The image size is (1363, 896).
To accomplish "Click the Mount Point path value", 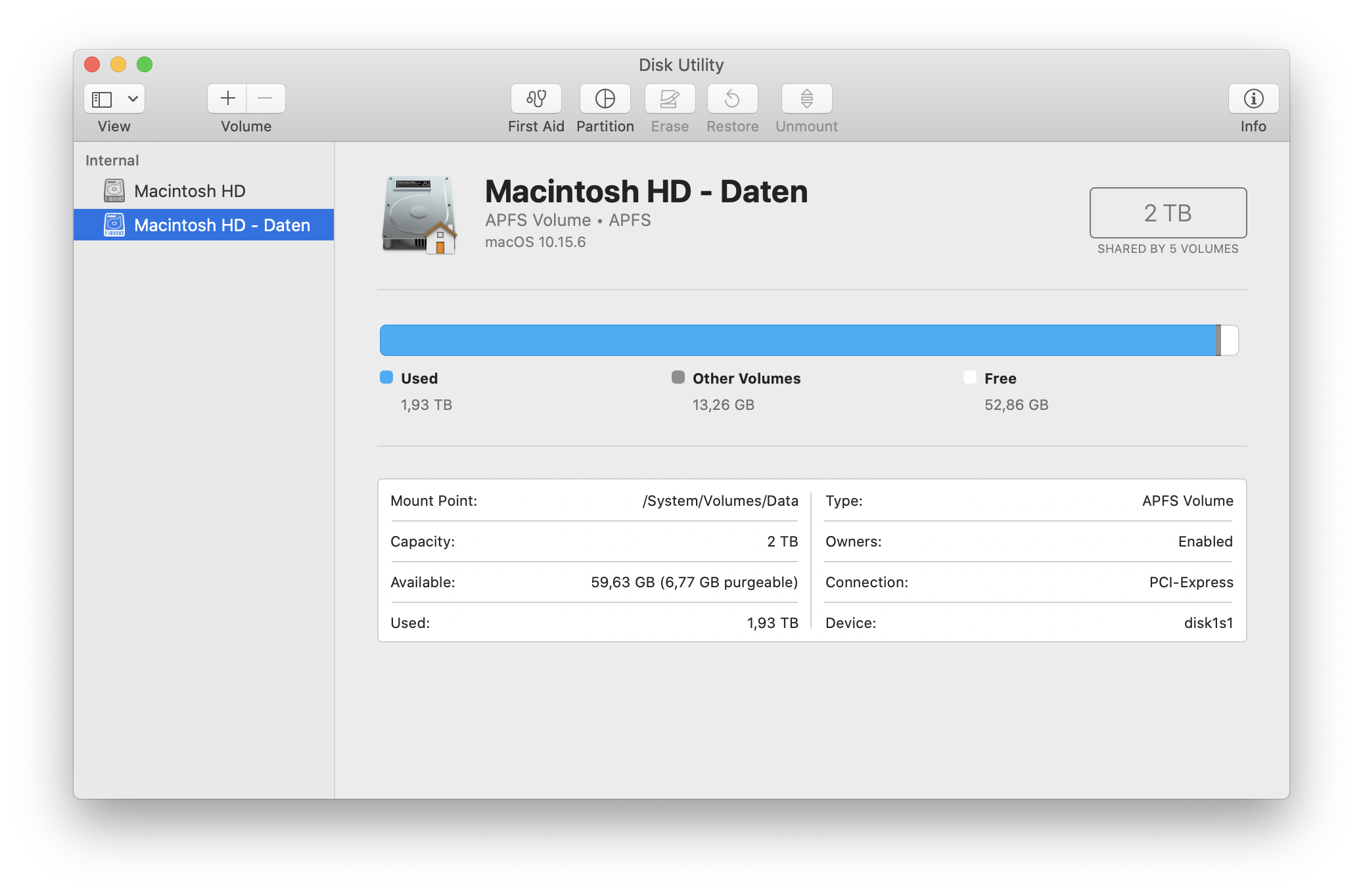I will [720, 501].
